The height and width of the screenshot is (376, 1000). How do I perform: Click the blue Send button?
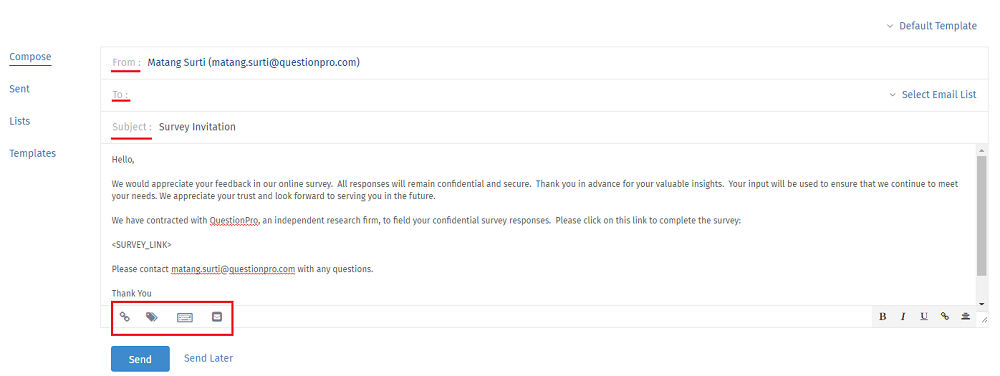coord(140,359)
